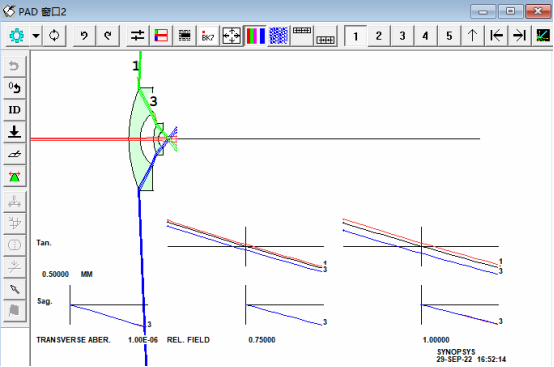Image resolution: width=554 pixels, height=367 pixels.
Task: Click the 'REL. FIELD' label
Action: pyautogui.click(x=188, y=340)
